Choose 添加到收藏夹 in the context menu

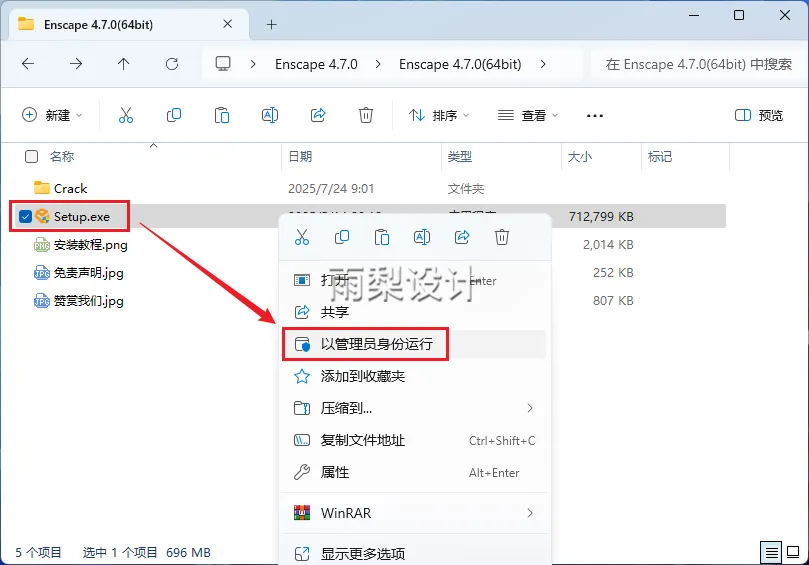414,376
